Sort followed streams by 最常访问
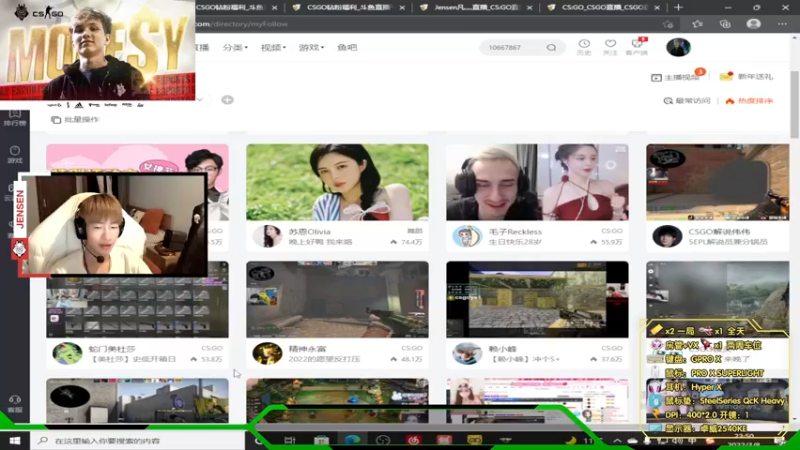The height and width of the screenshot is (450, 800). pos(687,101)
